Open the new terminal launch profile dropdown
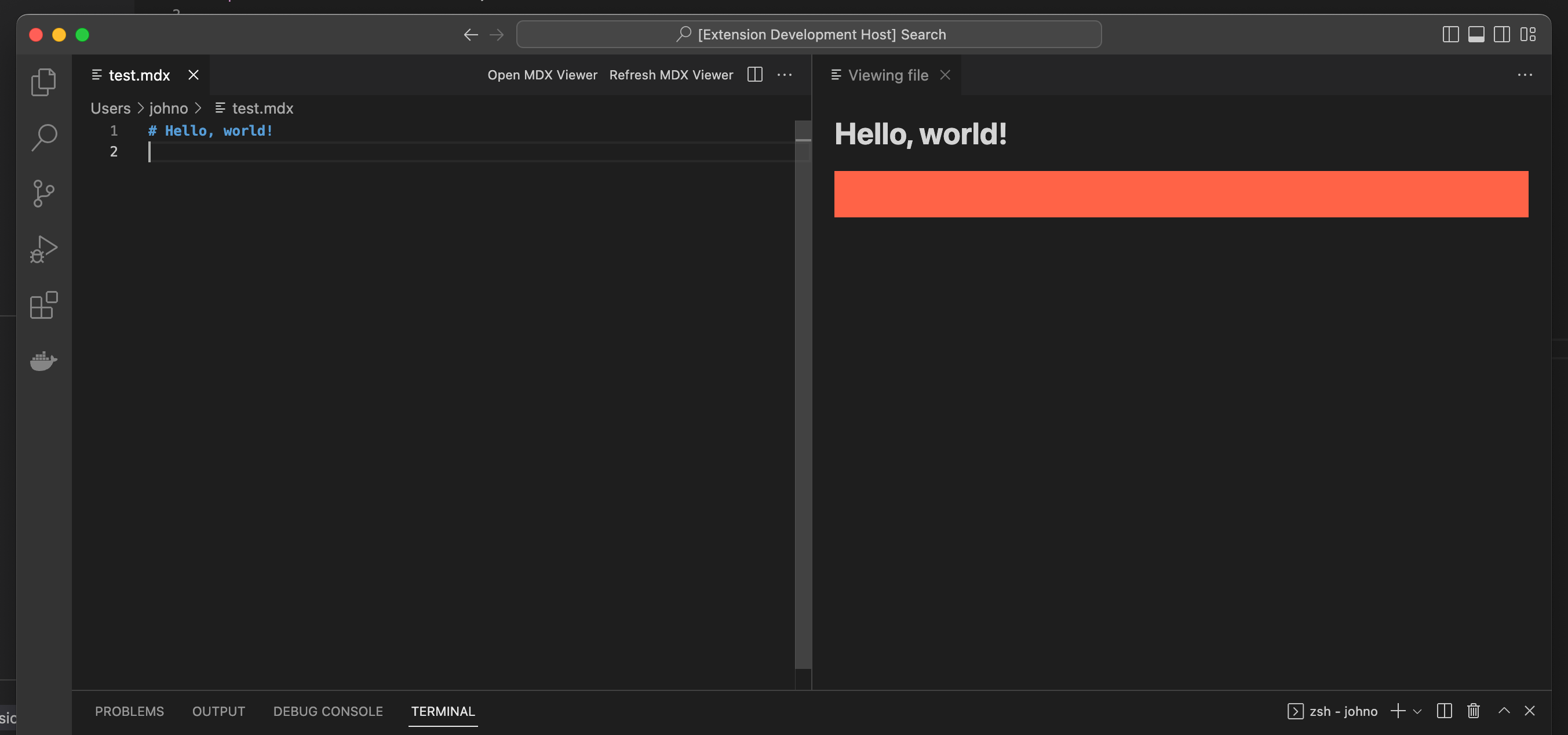 1417,711
